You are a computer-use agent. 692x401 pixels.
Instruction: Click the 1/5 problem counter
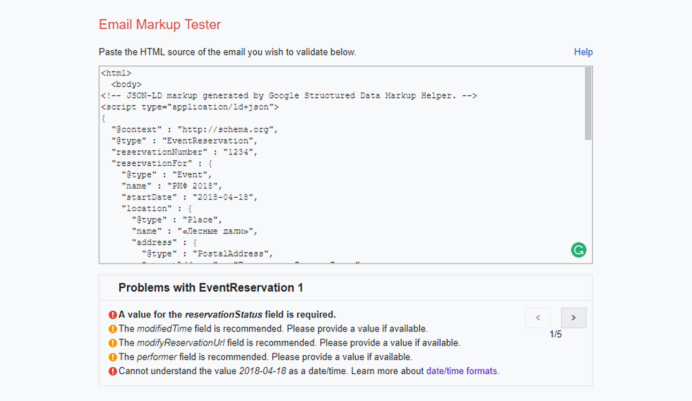pyautogui.click(x=556, y=335)
